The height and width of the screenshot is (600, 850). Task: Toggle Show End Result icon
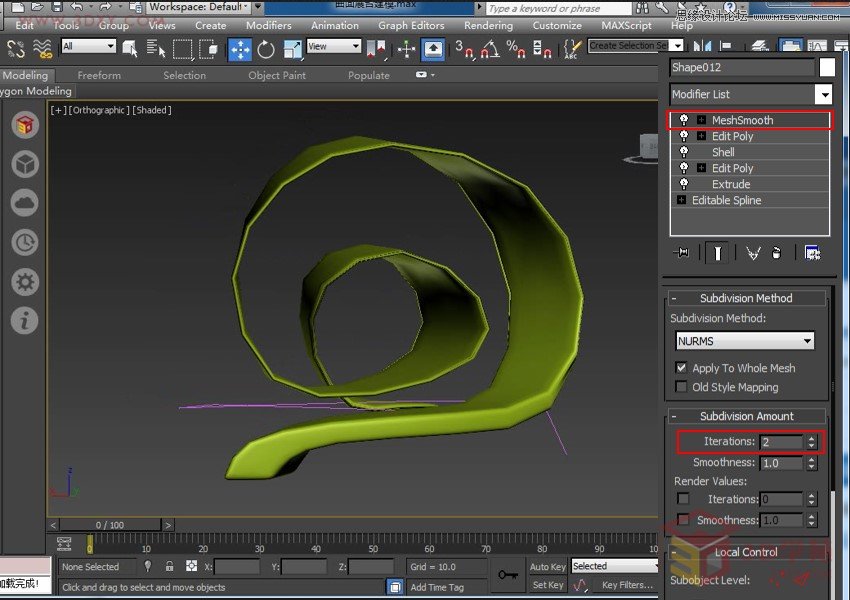[x=717, y=253]
